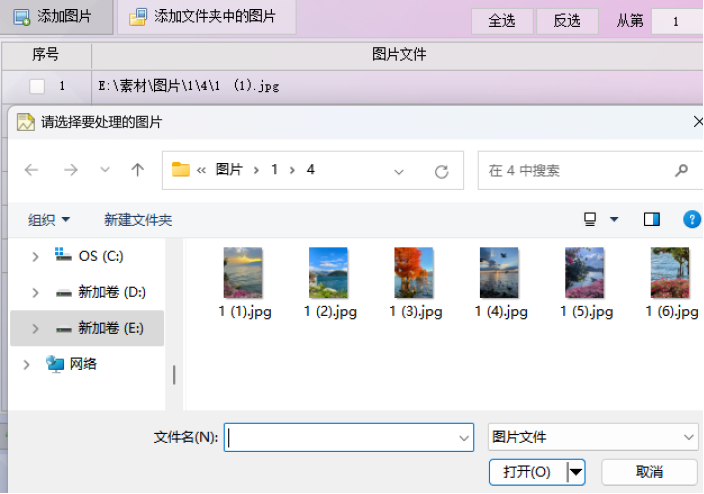
Task: Click the 取消 button
Action: [649, 472]
